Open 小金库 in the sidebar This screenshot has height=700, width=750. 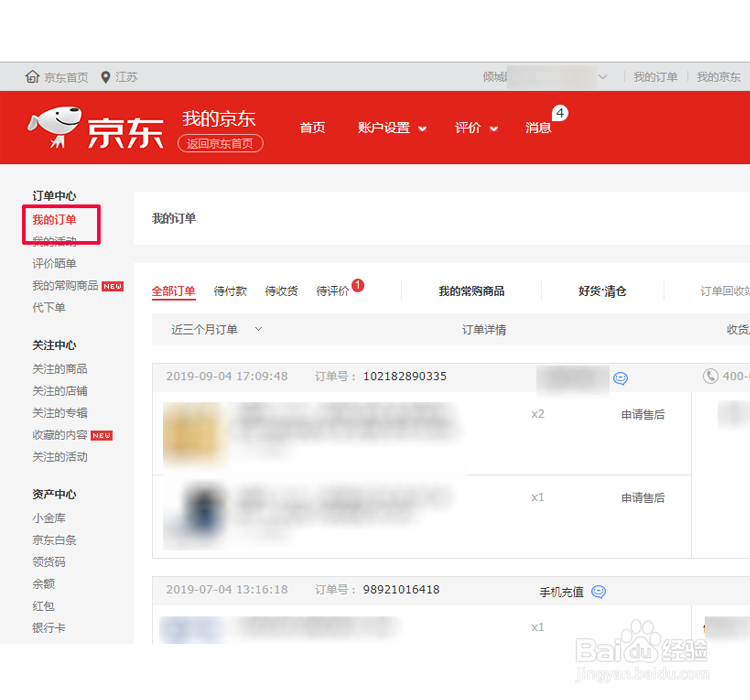tap(48, 518)
